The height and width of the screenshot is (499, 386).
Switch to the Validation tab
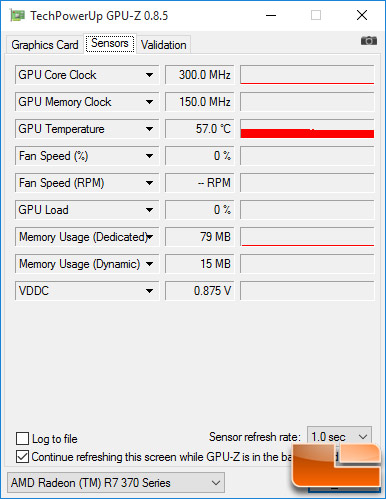(x=163, y=45)
